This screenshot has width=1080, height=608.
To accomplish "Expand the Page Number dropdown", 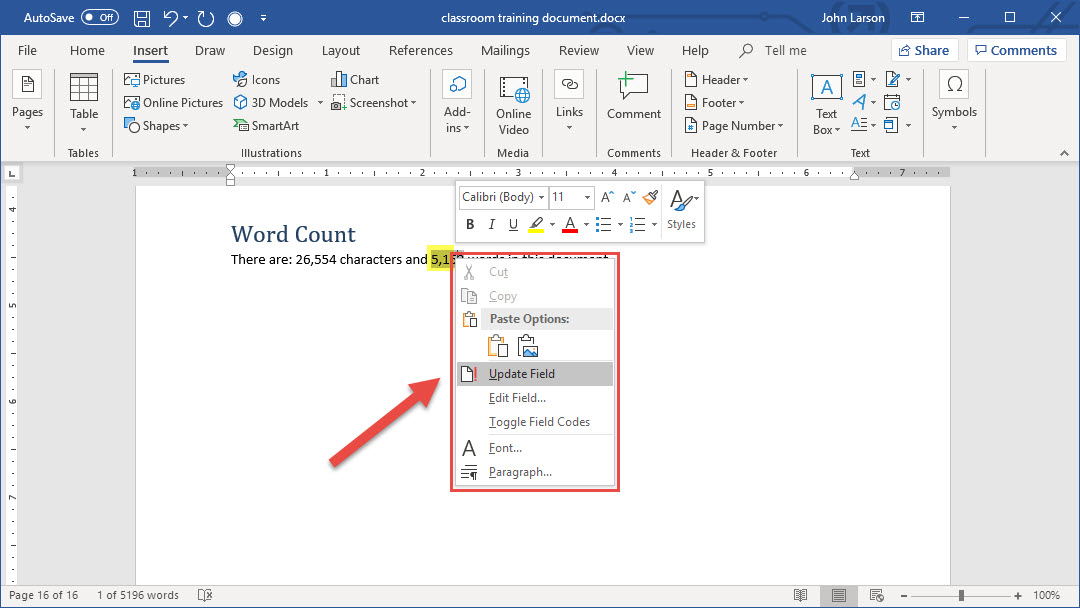I will coord(734,126).
